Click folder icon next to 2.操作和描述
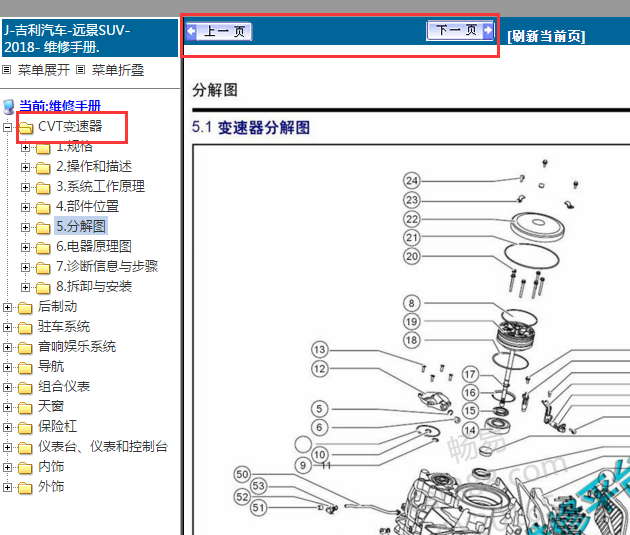 pyautogui.click(x=43, y=167)
